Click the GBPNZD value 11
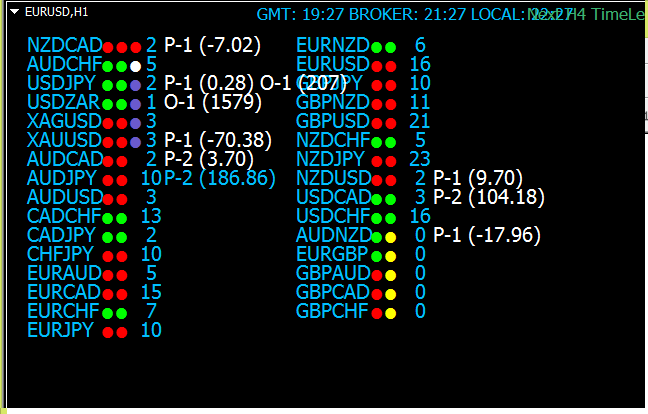Image resolution: width=648 pixels, height=414 pixels. coord(420,102)
